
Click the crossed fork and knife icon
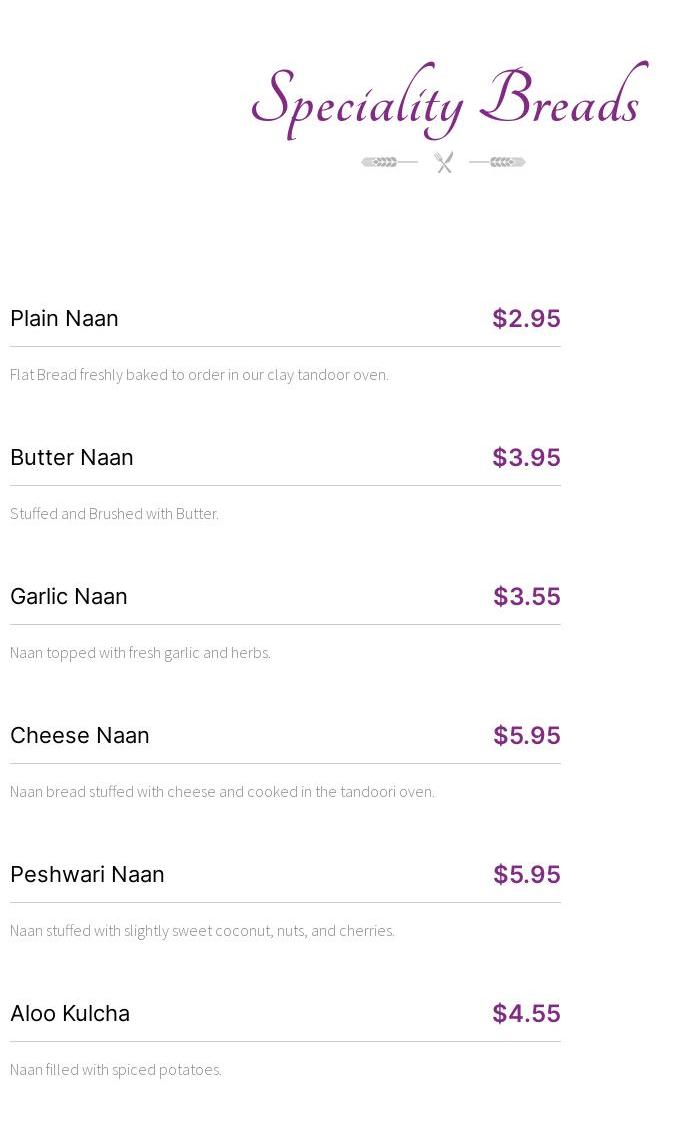444,162
